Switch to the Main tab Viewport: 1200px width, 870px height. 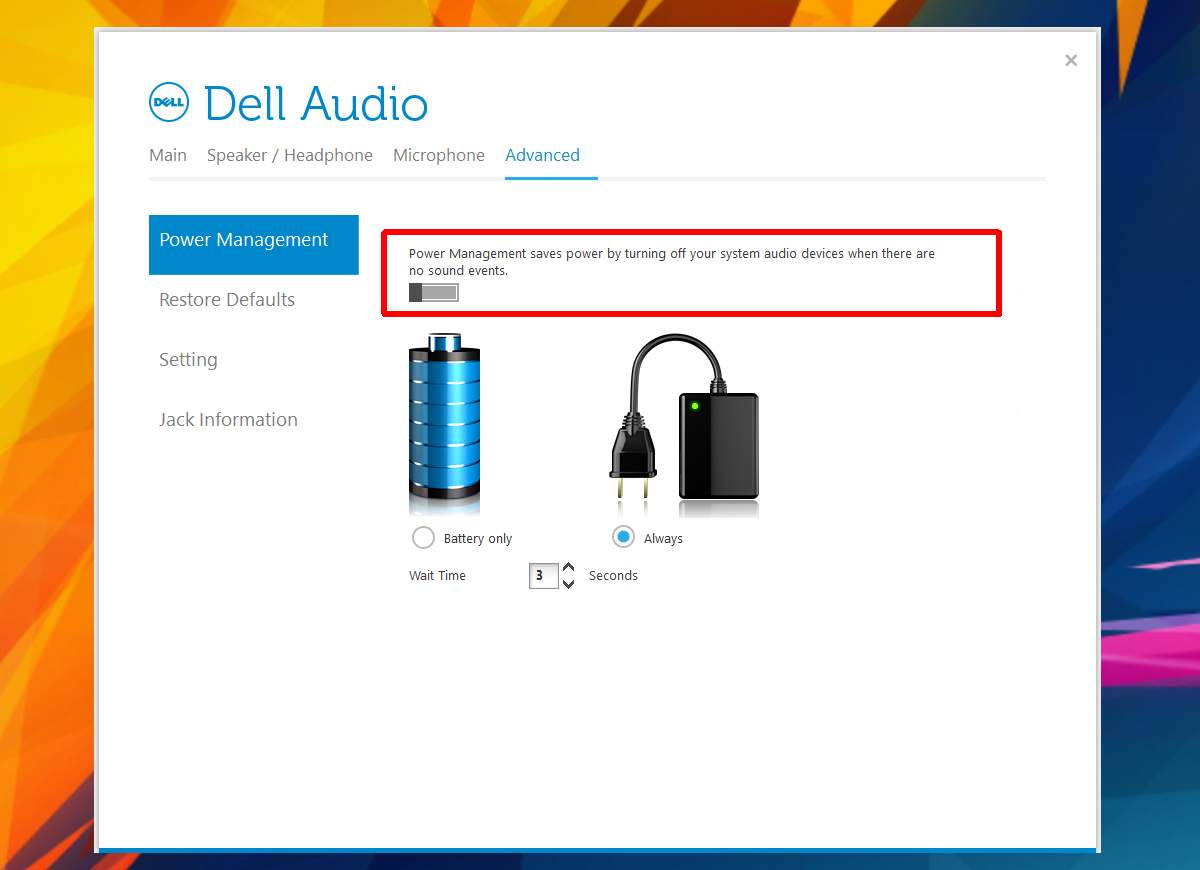(x=168, y=155)
